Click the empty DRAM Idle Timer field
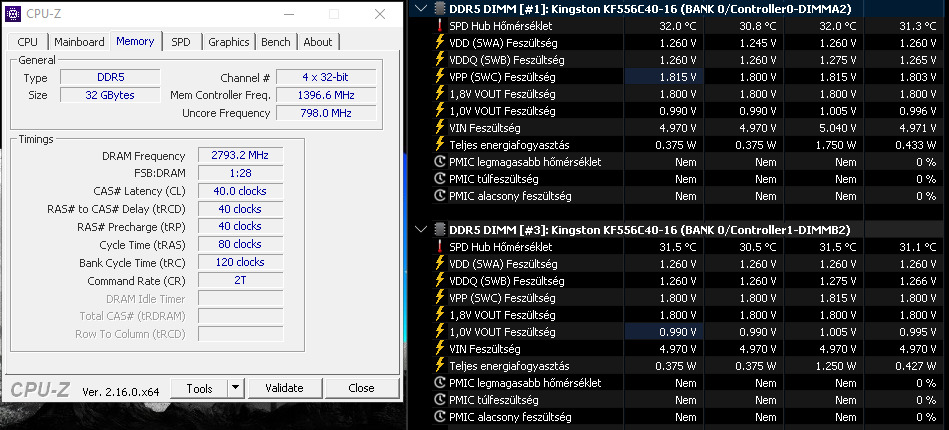This screenshot has width=949, height=430. 240,299
